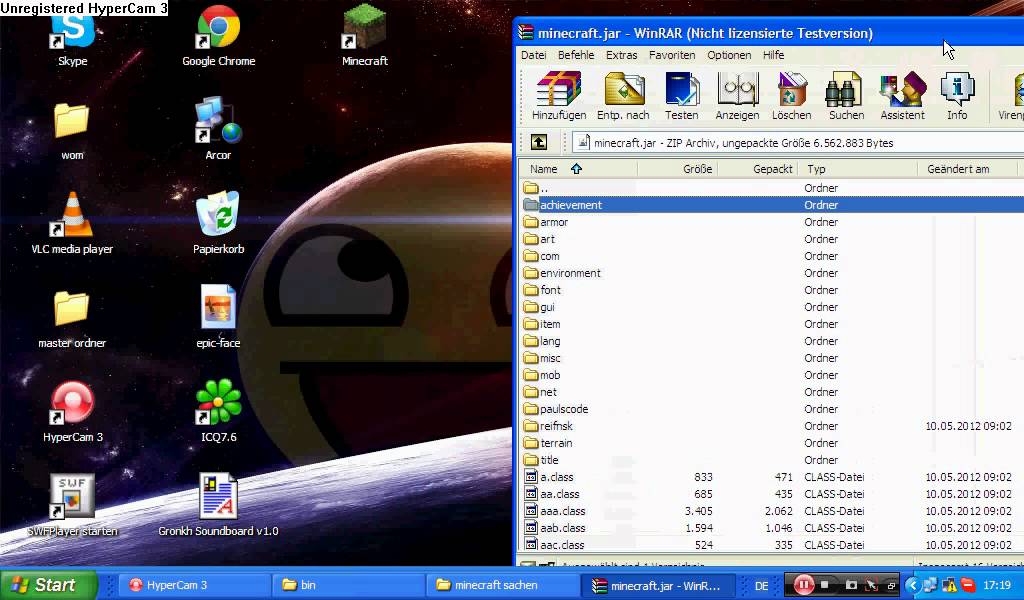This screenshot has width=1024, height=600.
Task: Select the Gronkh Soundboard v1.0 icon
Action: pos(218,505)
